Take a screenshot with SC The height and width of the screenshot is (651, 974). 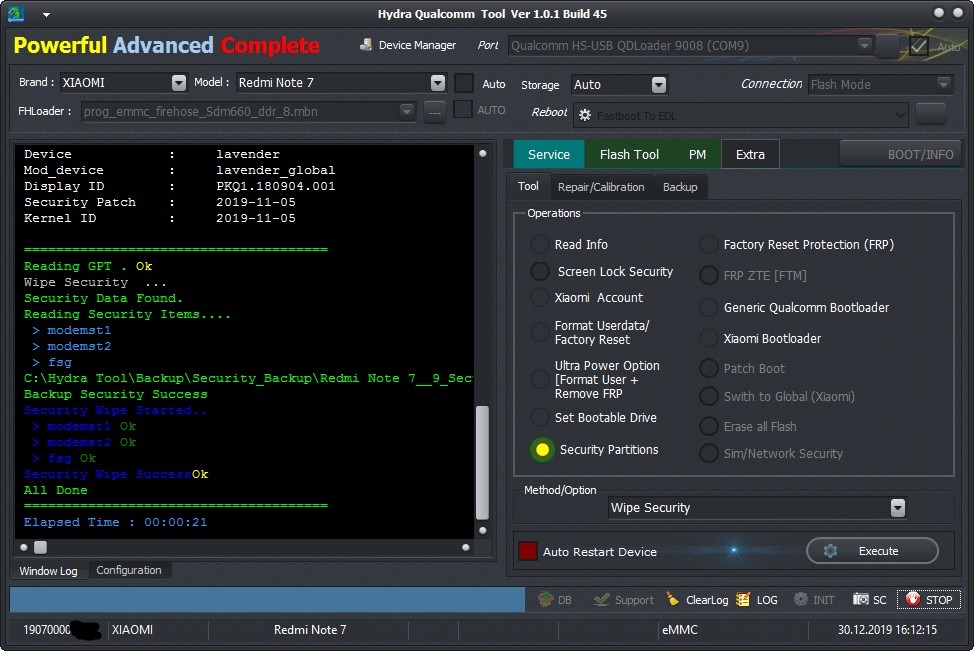pyautogui.click(x=869, y=599)
